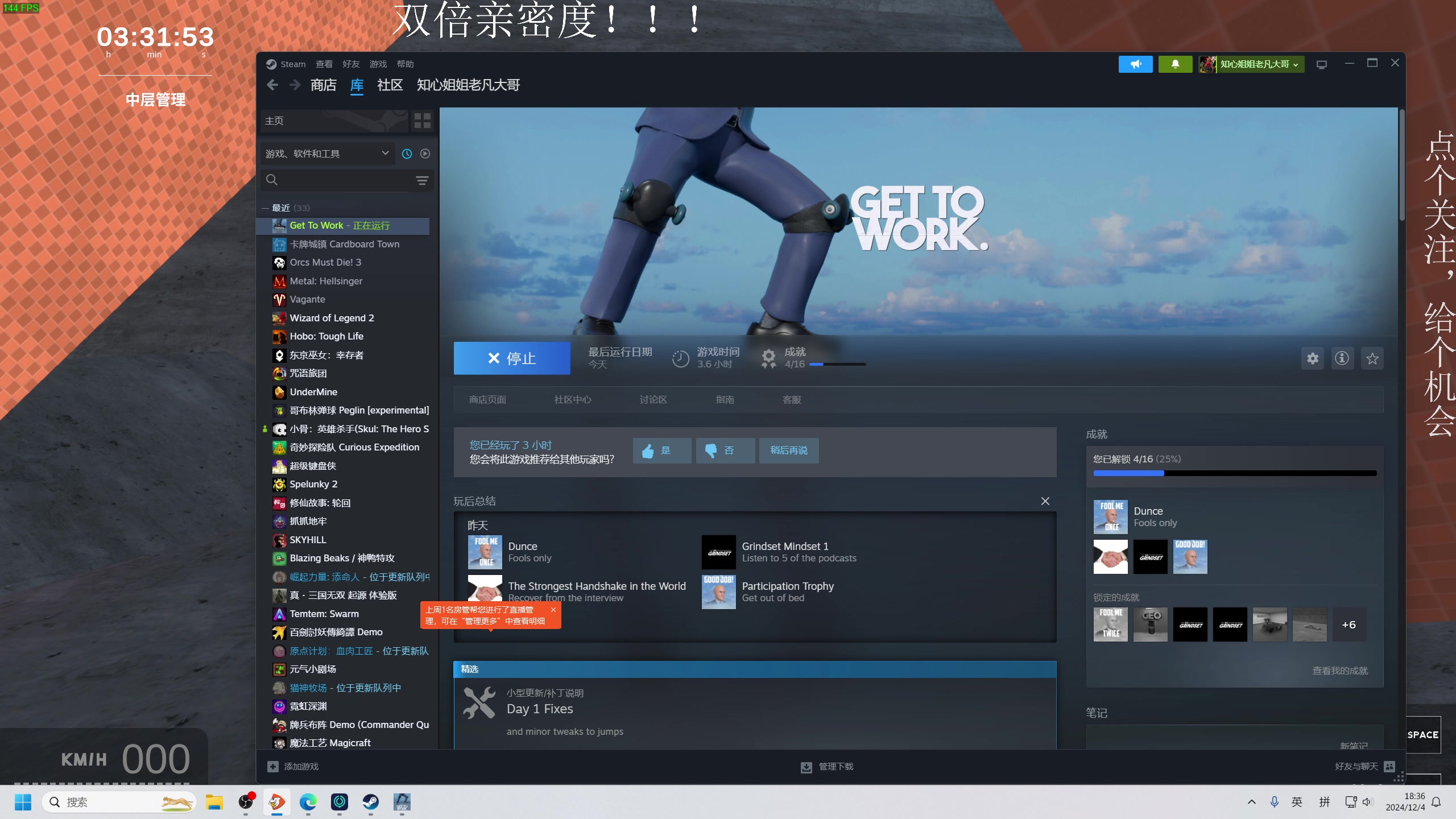Click the Steam taskbar icon
The height and width of the screenshot is (819, 1456).
click(371, 803)
